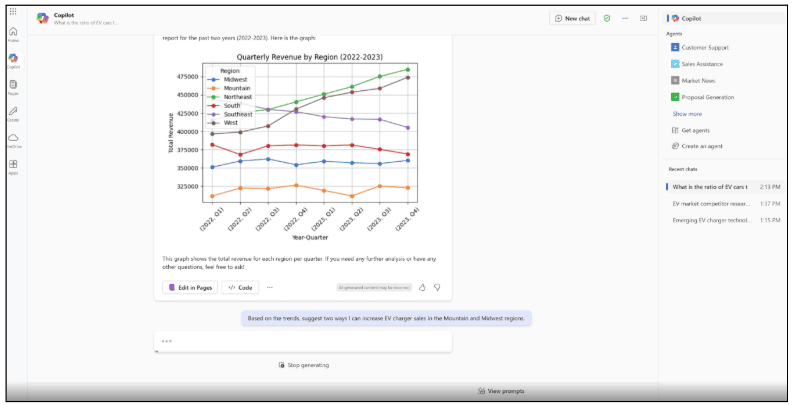Open View prompts
The height and width of the screenshot is (405, 794).
(x=501, y=391)
